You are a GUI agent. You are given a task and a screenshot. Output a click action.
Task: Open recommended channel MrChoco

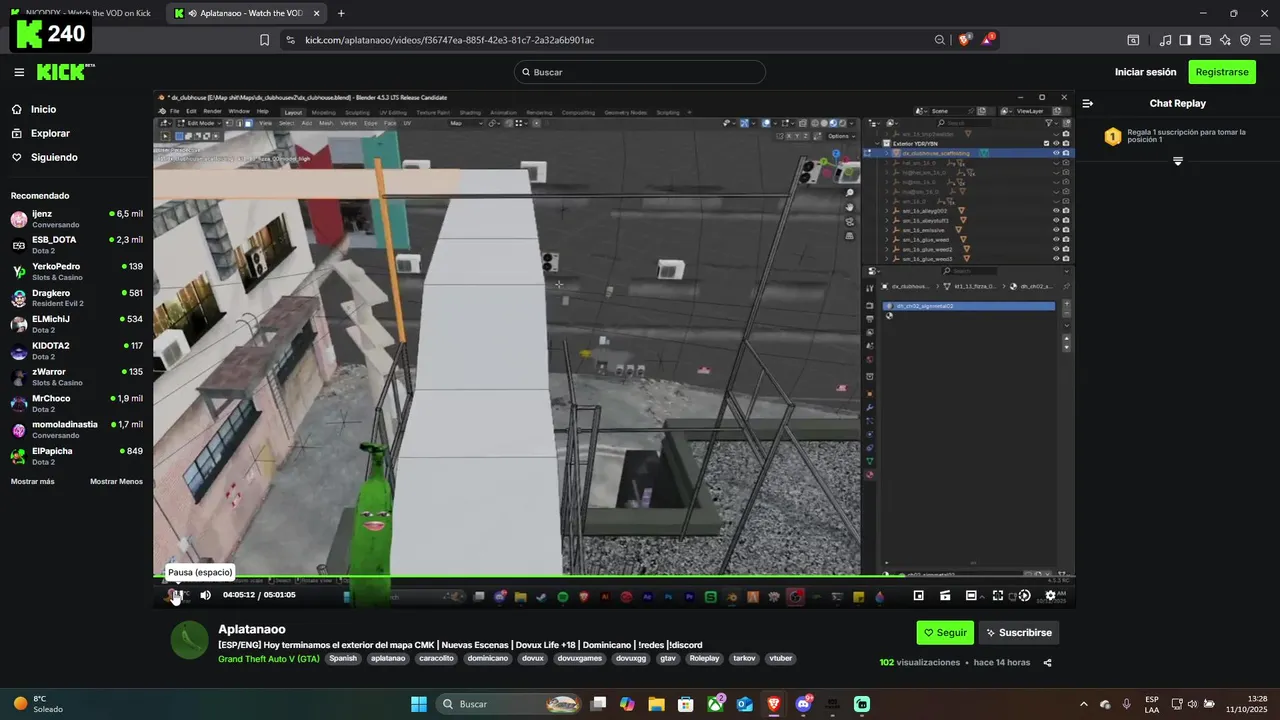[76, 403]
